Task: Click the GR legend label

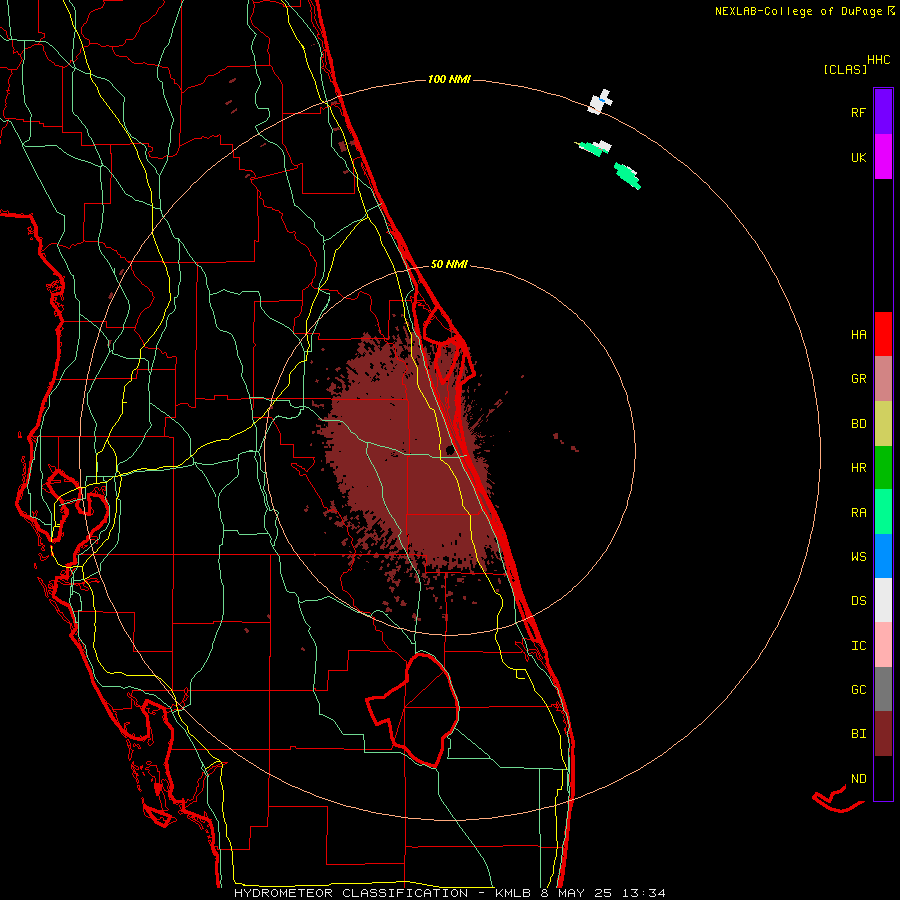Action: [858, 379]
